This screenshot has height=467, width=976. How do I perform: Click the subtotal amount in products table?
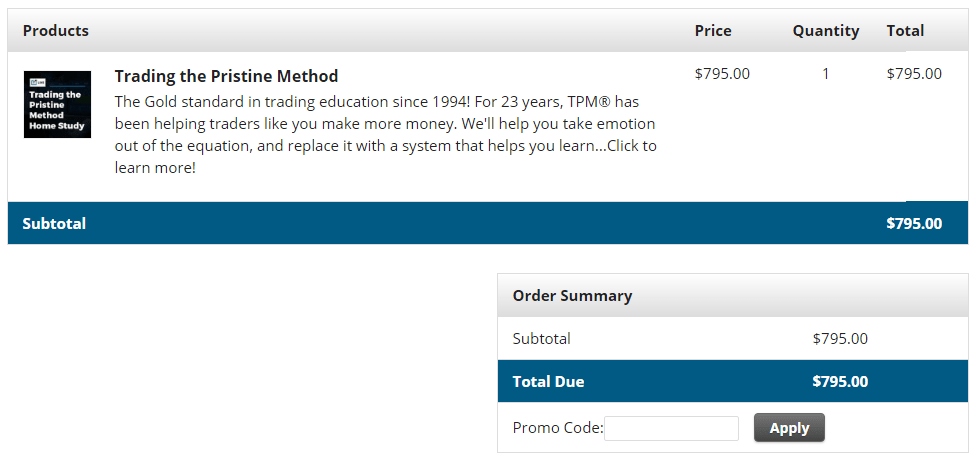pos(913,223)
